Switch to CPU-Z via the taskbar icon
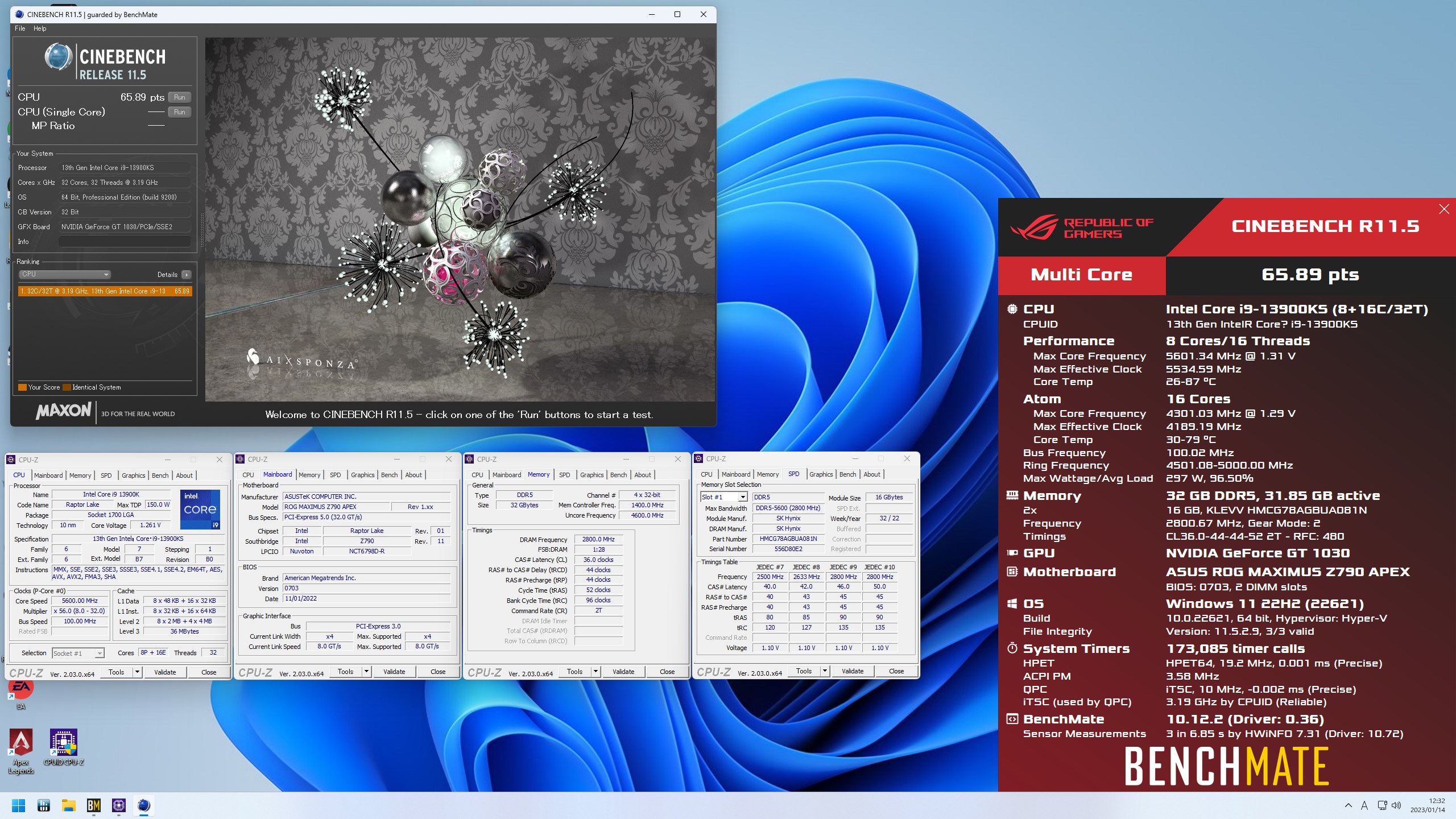The height and width of the screenshot is (819, 1456). click(119, 805)
